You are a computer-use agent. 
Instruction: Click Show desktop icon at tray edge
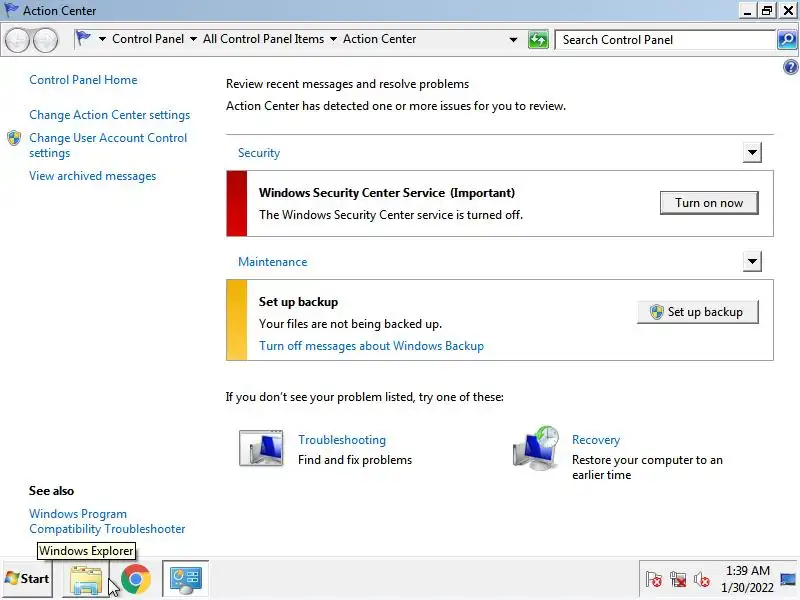[x=788, y=579]
